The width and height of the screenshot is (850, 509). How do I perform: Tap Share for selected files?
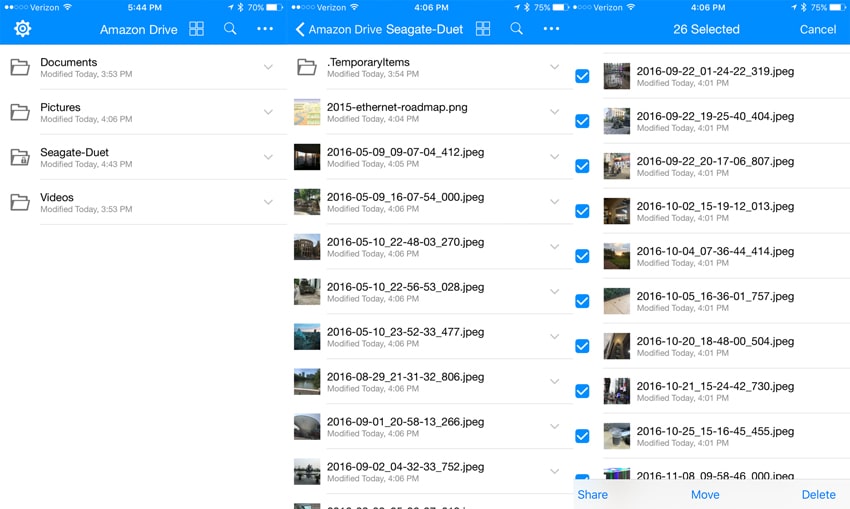593,494
